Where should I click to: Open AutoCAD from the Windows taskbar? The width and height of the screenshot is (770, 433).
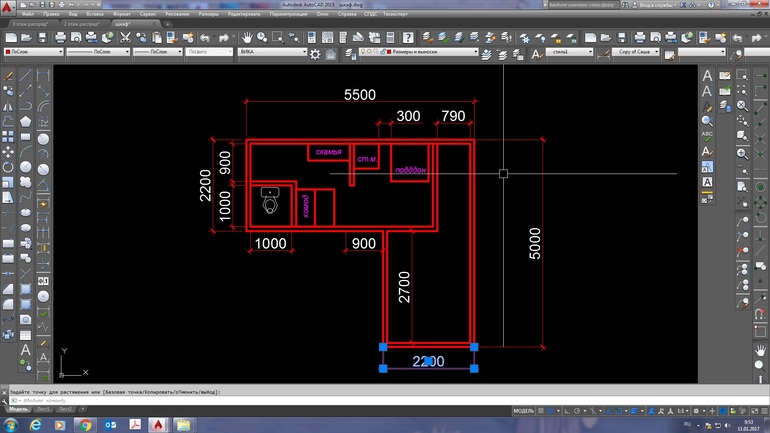pos(158,425)
